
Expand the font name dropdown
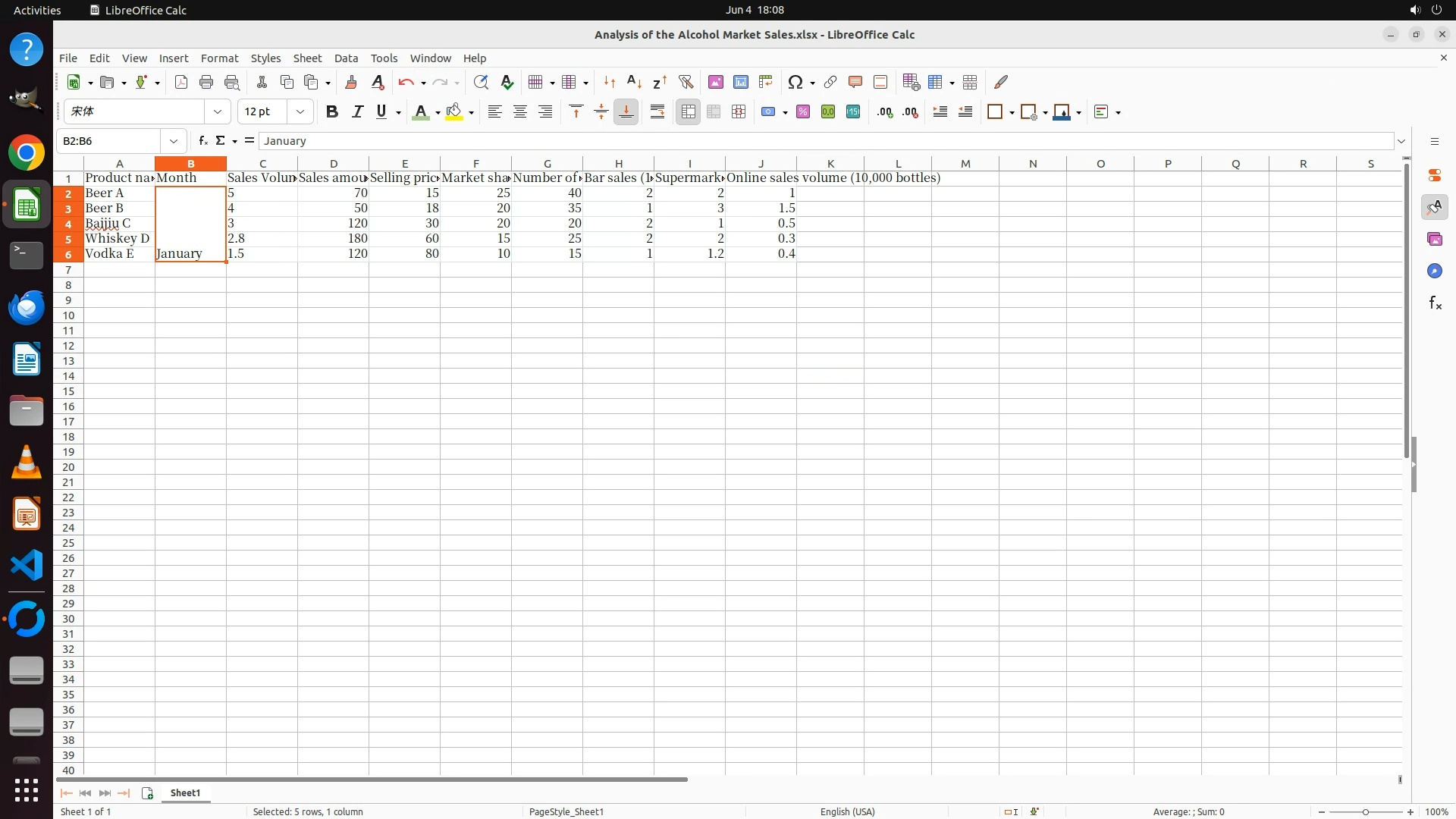pyautogui.click(x=218, y=112)
